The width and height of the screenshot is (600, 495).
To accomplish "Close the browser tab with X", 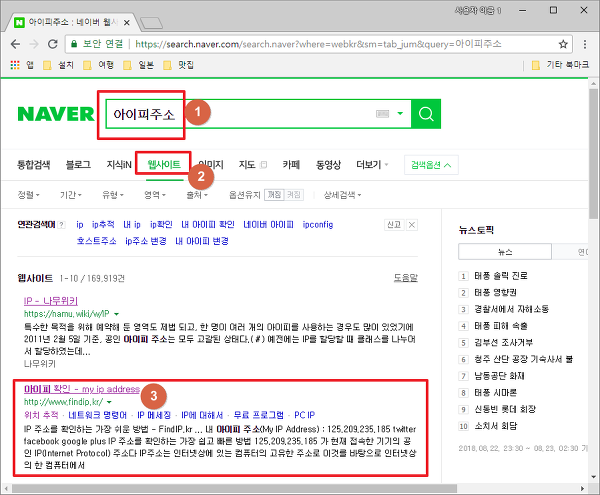I will 127,23.
